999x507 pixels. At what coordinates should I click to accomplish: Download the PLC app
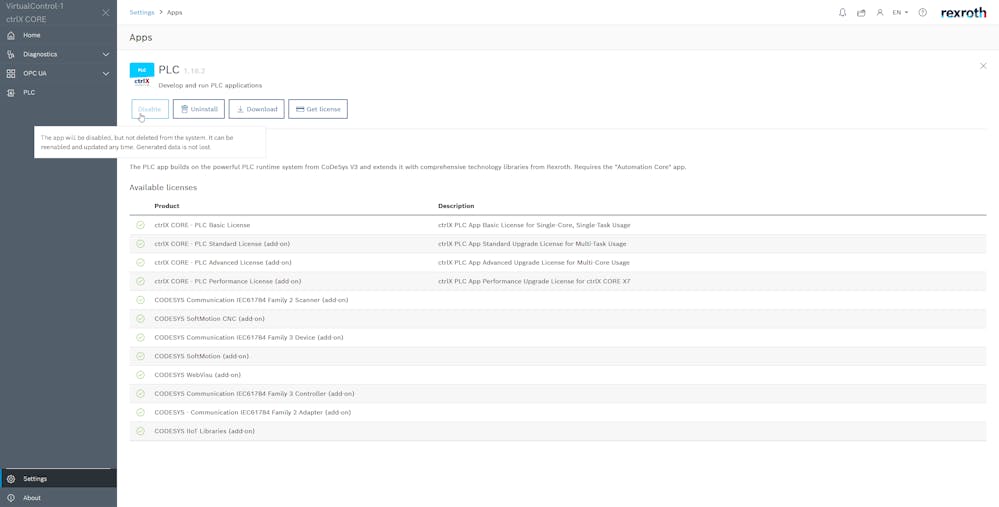coord(256,109)
